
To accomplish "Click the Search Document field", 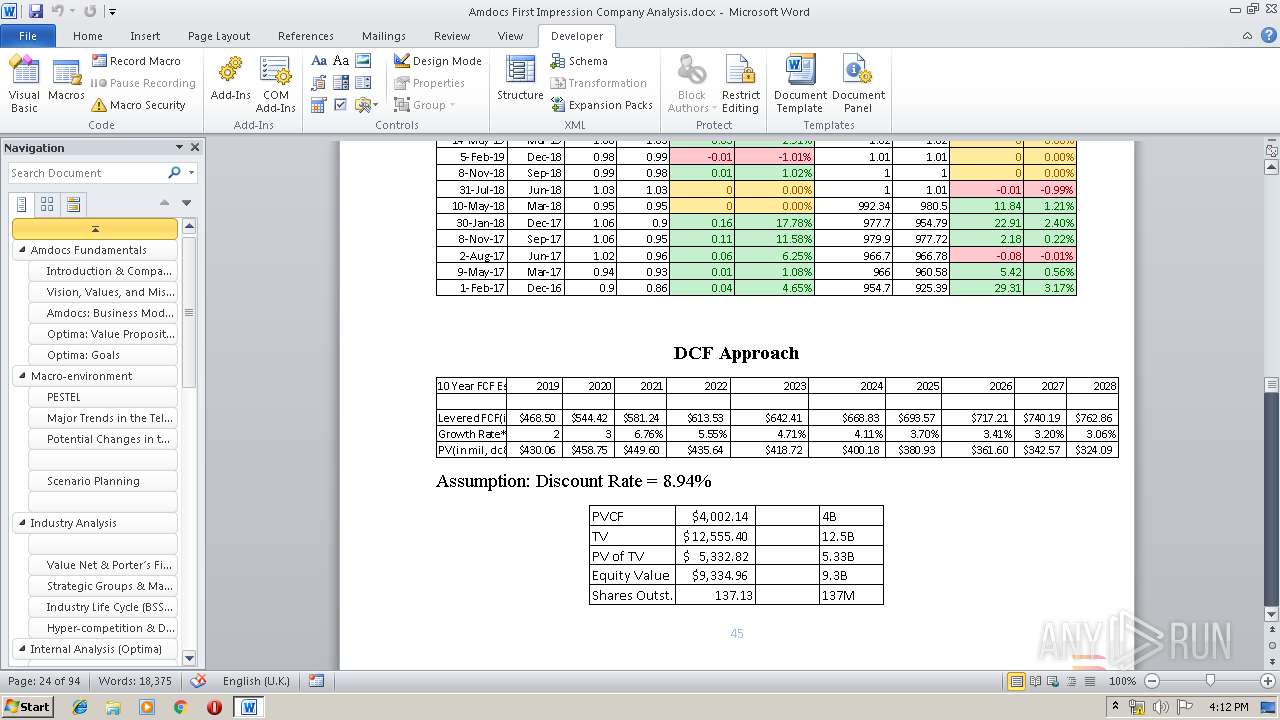I will point(86,173).
